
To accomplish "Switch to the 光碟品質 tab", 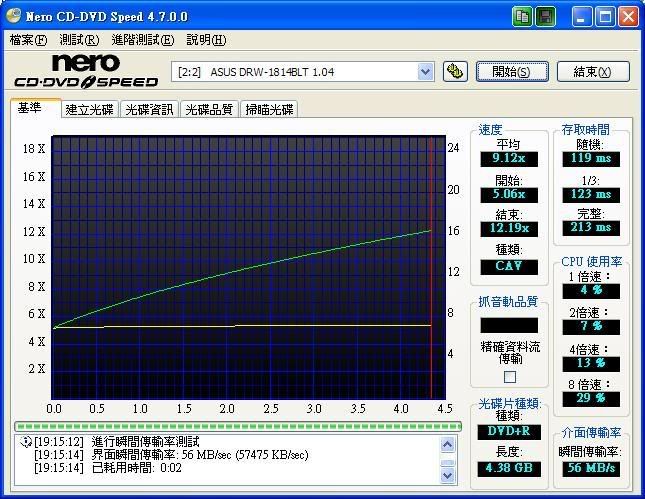I will click(x=209, y=109).
